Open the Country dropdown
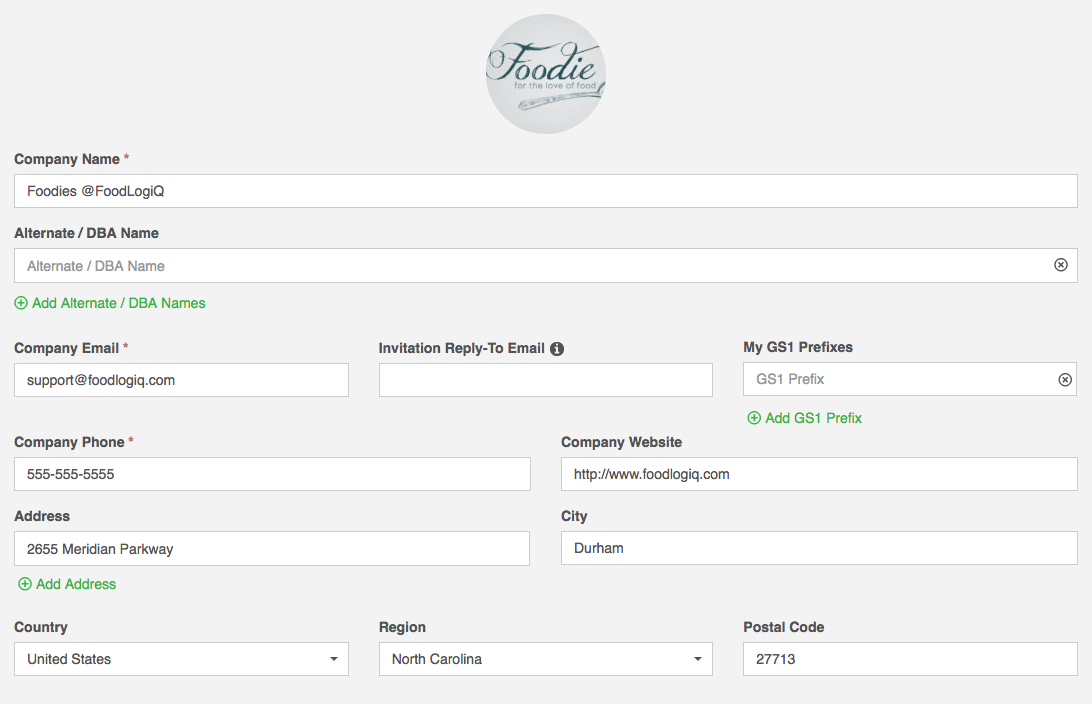The image size is (1092, 704). click(x=181, y=659)
